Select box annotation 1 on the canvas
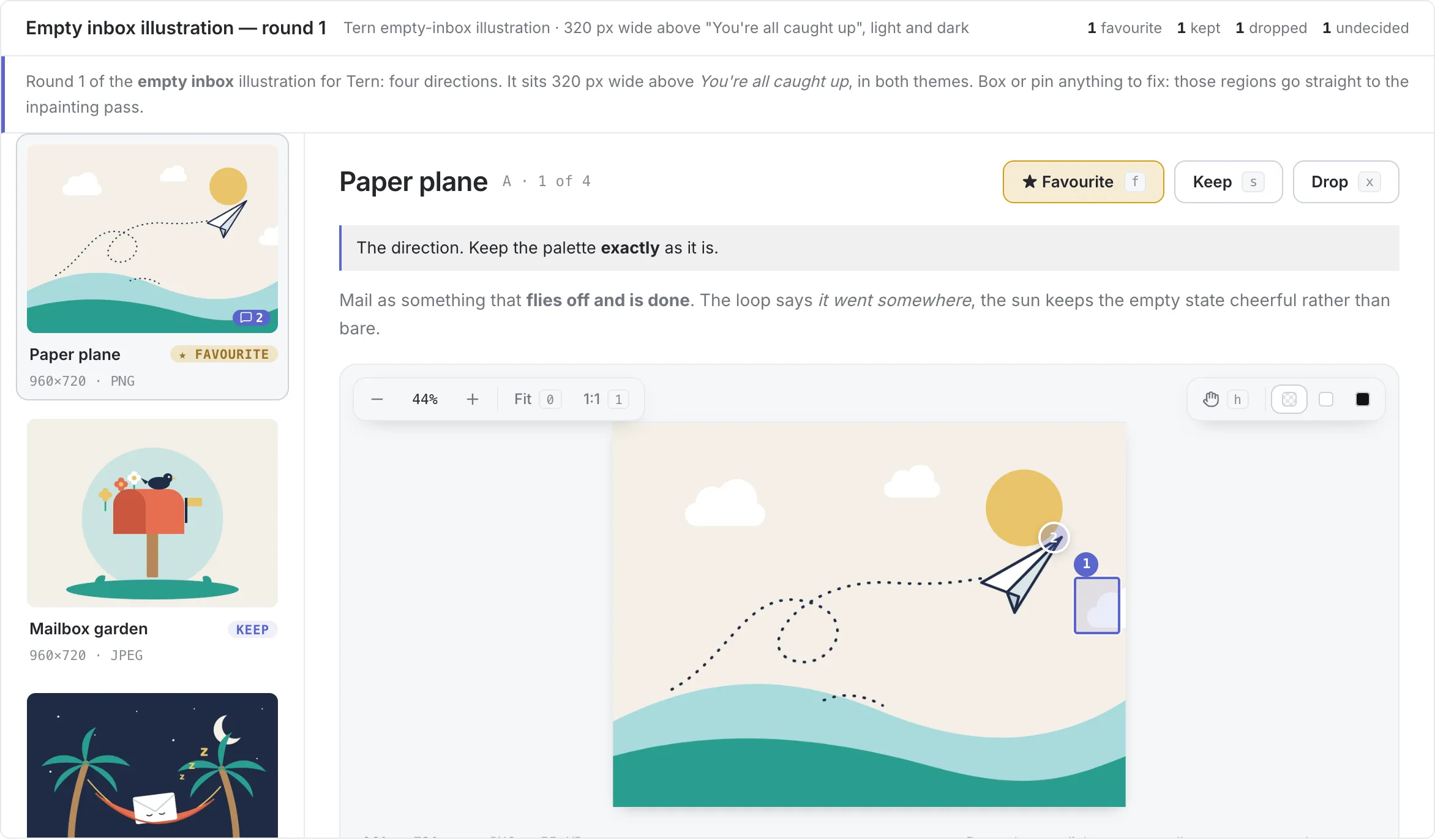 (x=1097, y=606)
